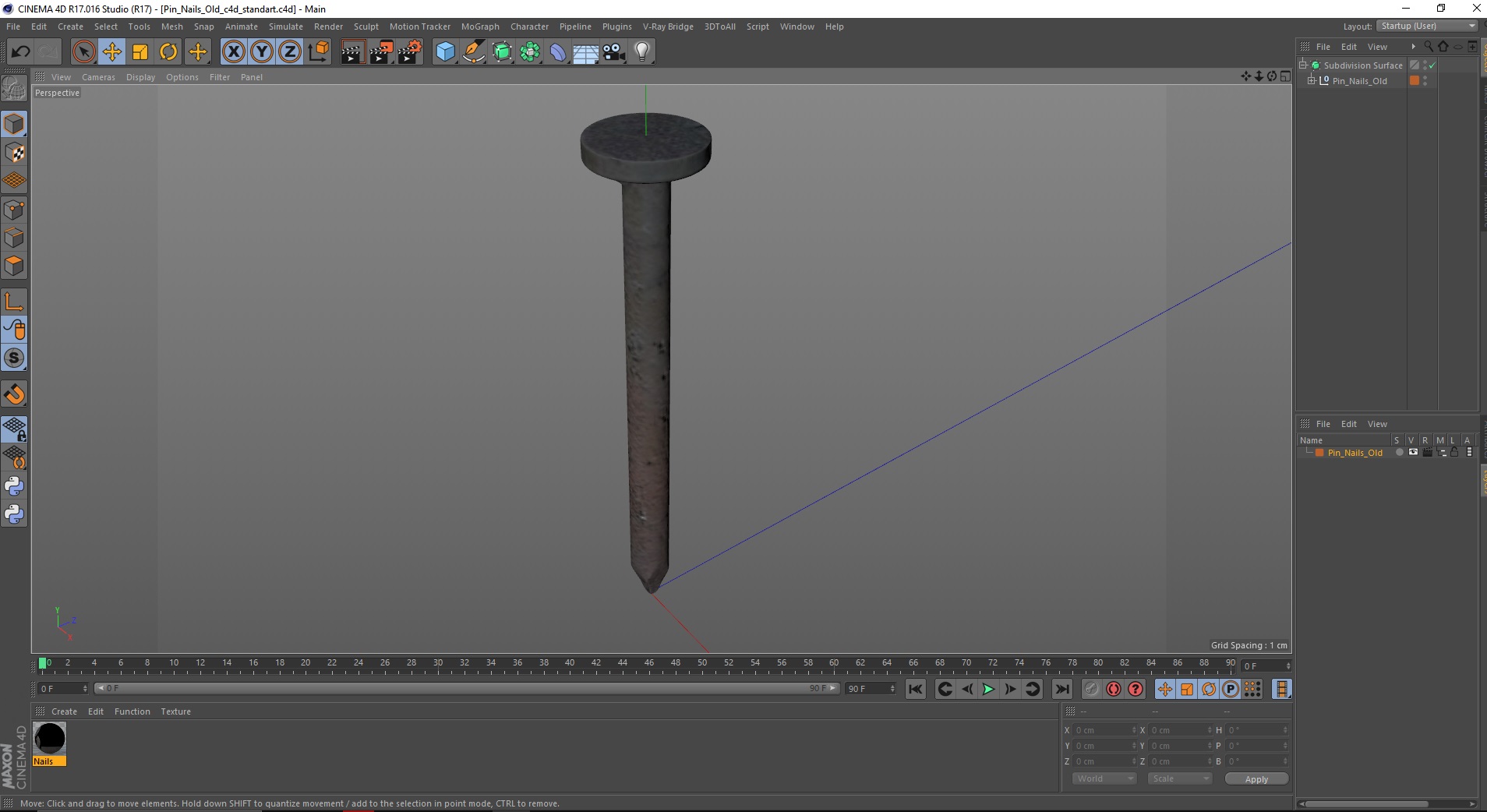
Task: Collapse the Subdivision Surface tree item
Action: point(1303,65)
